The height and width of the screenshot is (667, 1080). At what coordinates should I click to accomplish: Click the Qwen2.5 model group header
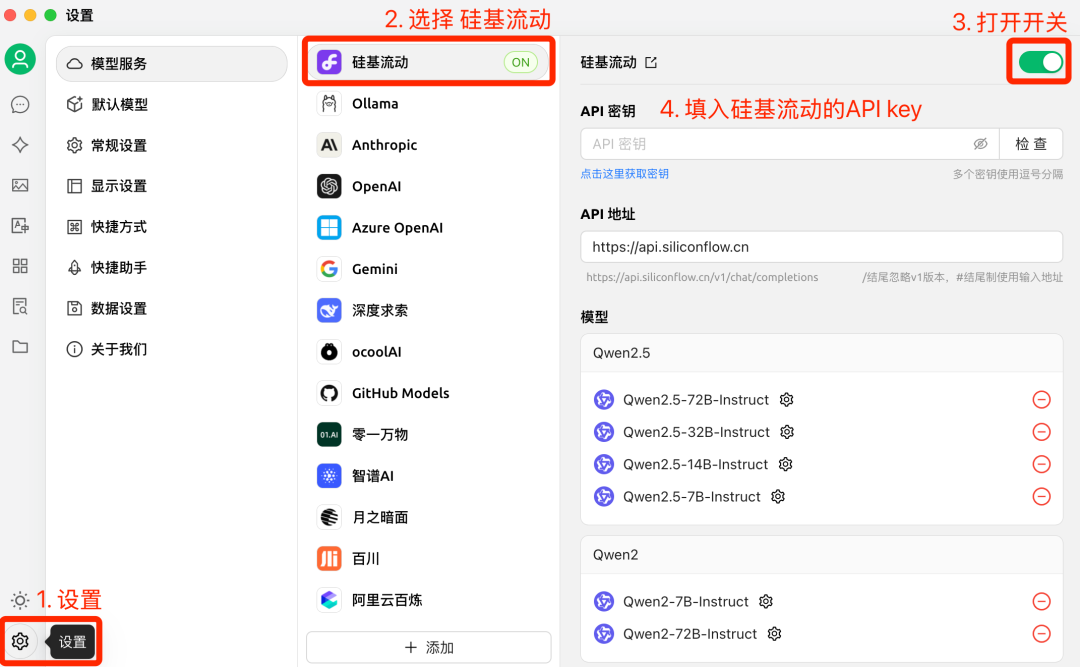coord(821,353)
